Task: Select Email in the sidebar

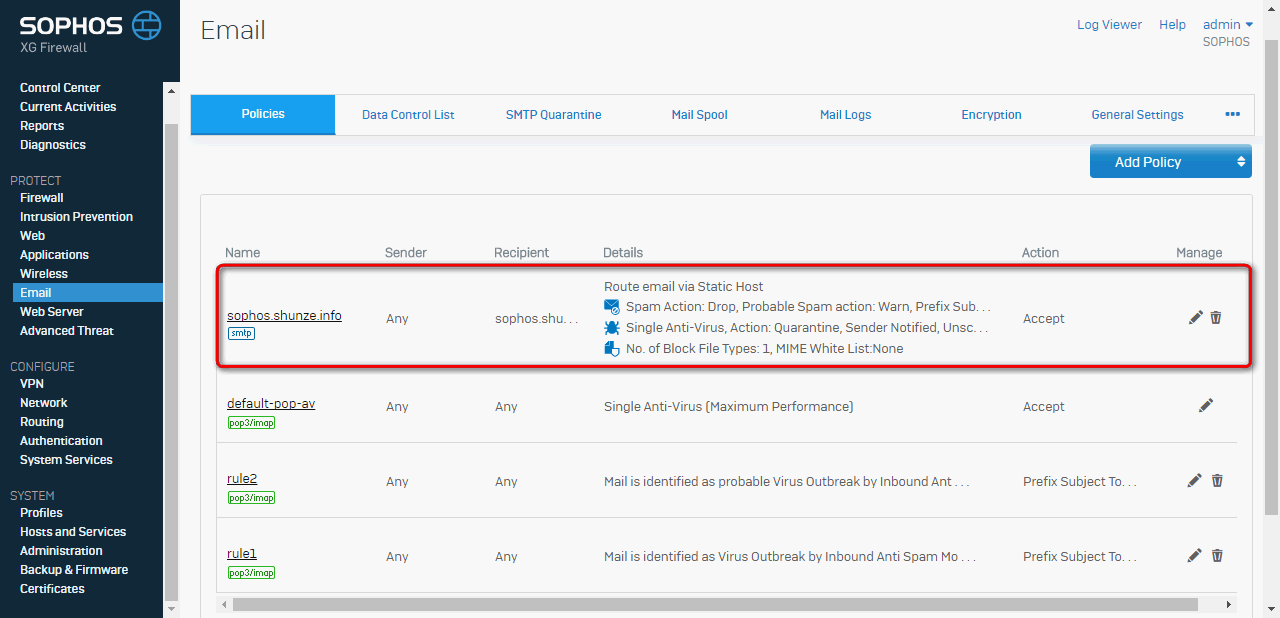Action: tap(88, 293)
